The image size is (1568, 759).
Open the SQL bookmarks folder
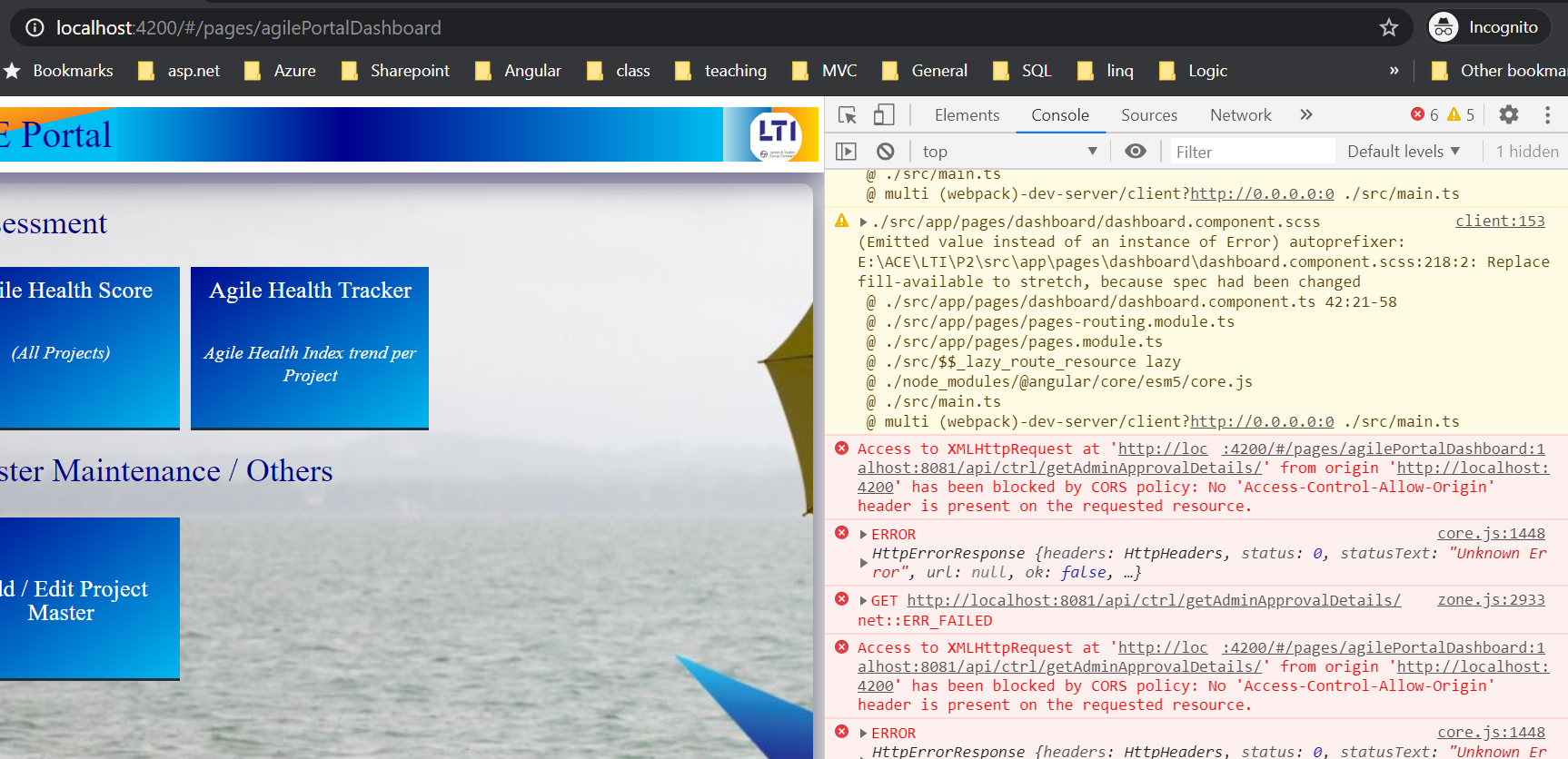tap(1023, 71)
